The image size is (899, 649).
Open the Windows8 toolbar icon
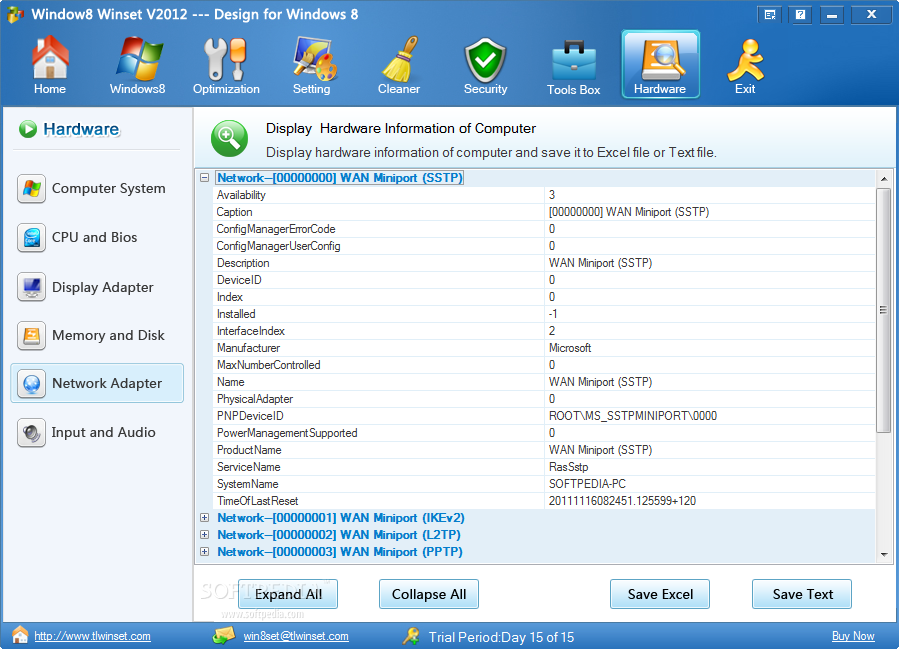(x=138, y=58)
